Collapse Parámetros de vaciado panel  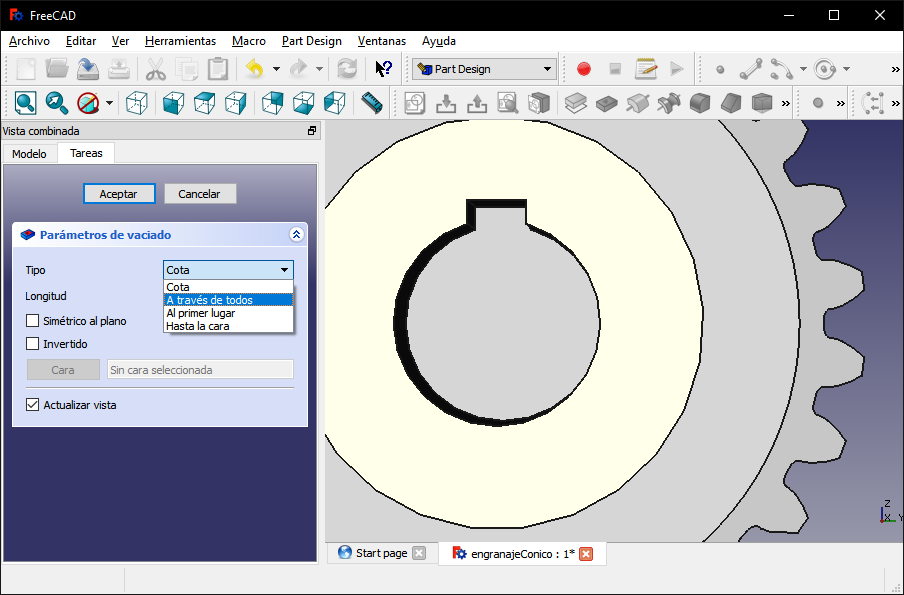(296, 235)
